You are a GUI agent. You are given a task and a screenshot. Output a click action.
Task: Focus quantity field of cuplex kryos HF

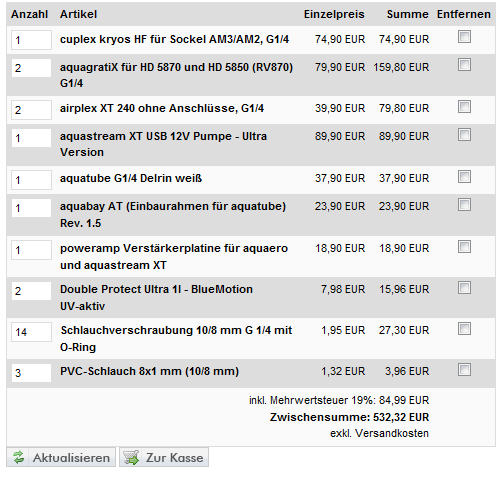pos(31,40)
